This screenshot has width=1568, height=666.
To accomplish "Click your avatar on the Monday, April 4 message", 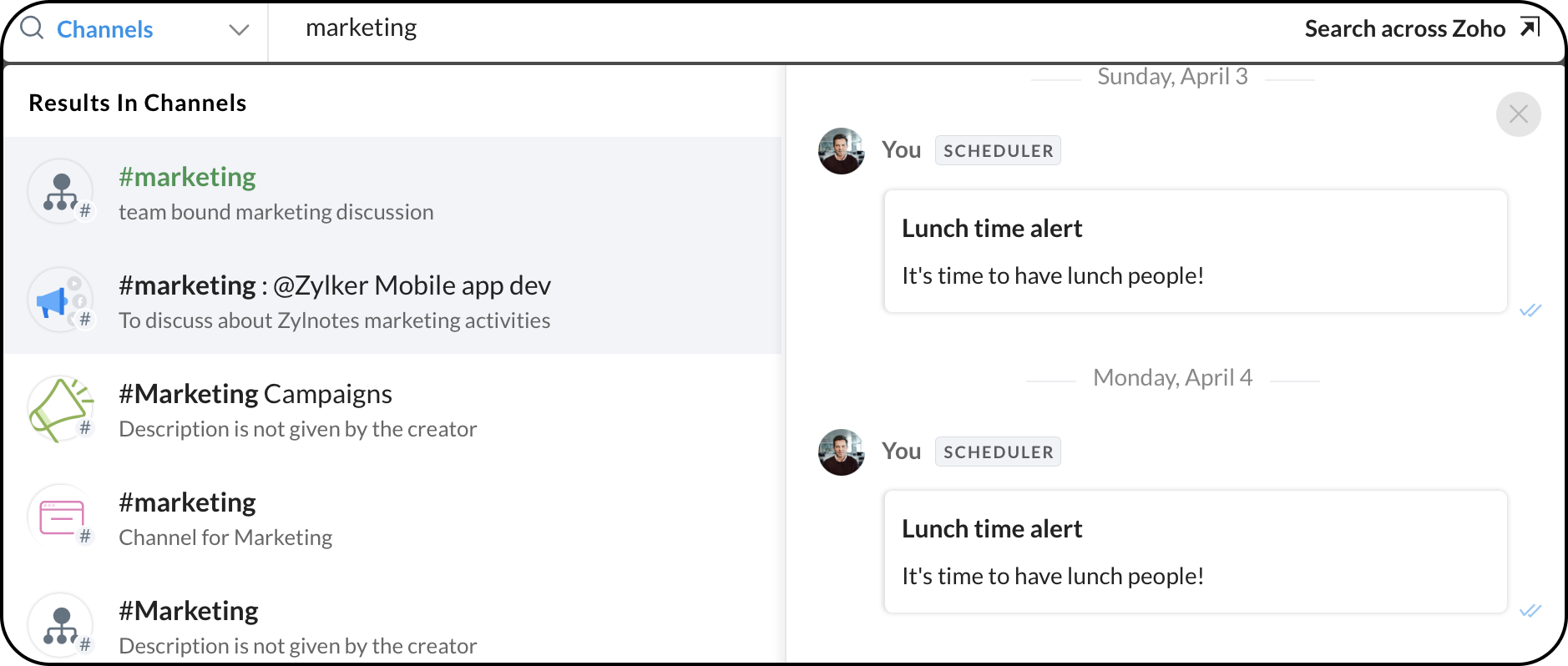I will pyautogui.click(x=841, y=452).
